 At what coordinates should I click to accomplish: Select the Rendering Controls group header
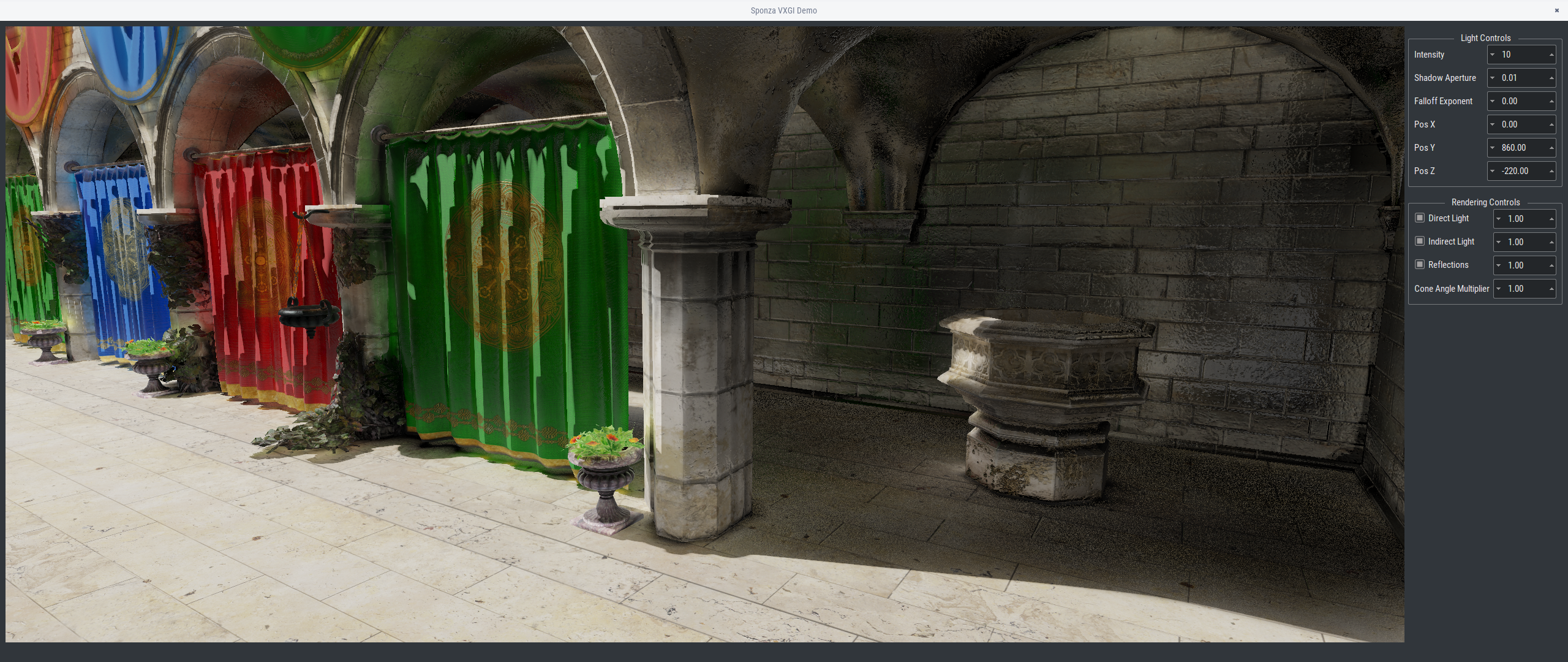point(1485,202)
